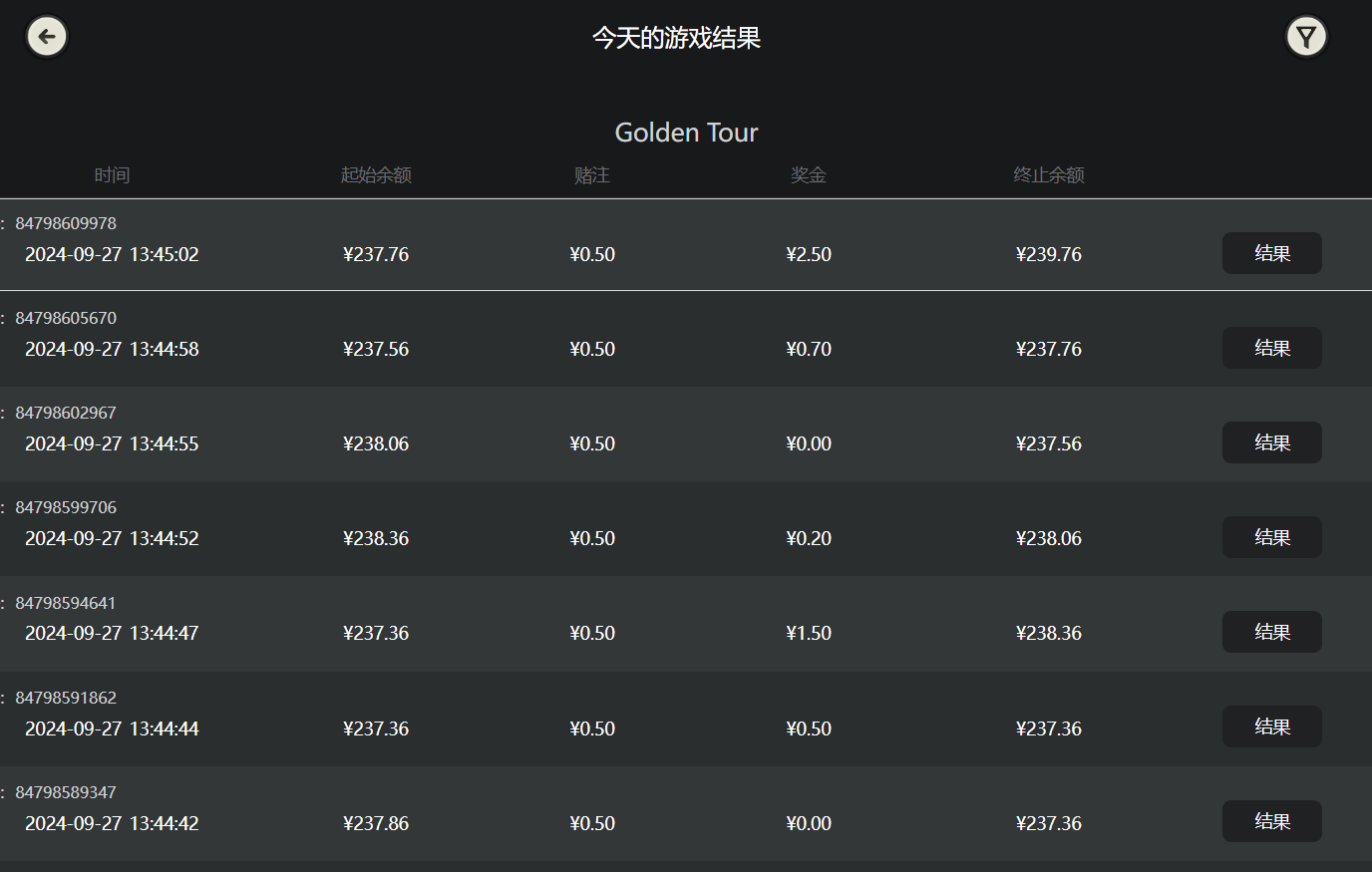1372x872 pixels.
Task: Tap the back navigation circle at top left
Action: click(46, 36)
